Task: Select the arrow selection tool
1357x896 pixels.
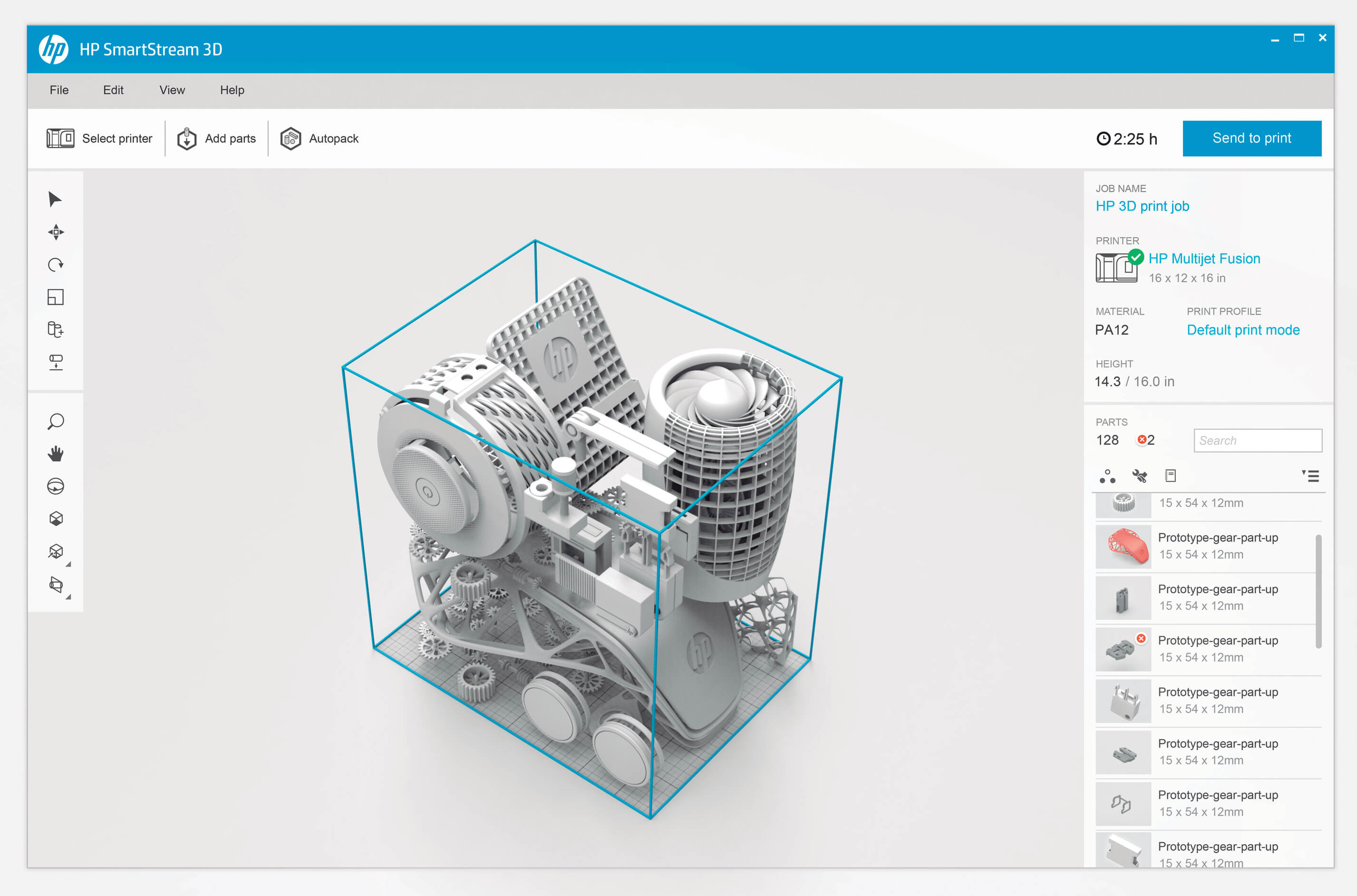Action: click(x=55, y=200)
